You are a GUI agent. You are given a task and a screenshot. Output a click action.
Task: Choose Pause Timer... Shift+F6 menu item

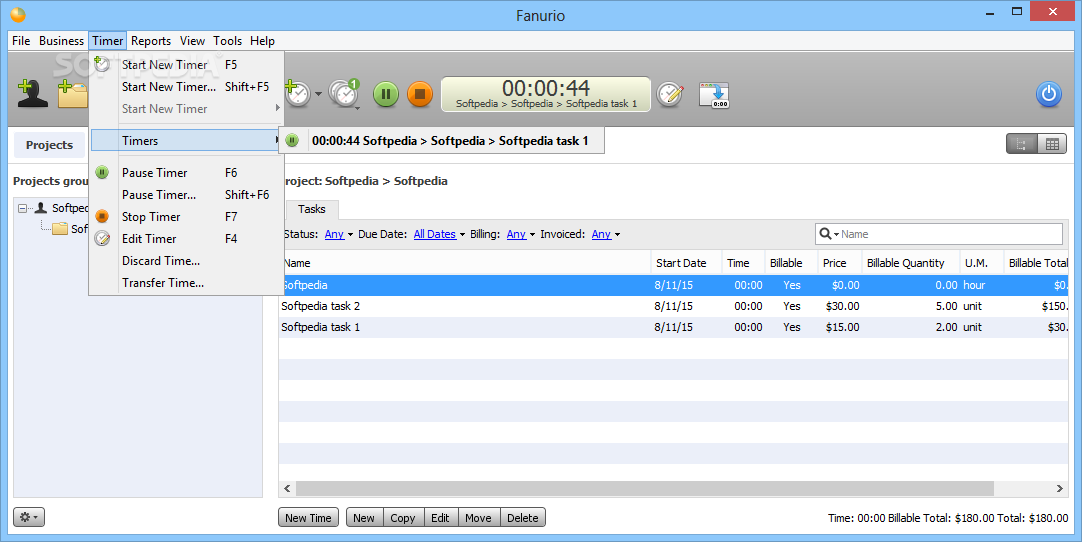click(186, 195)
